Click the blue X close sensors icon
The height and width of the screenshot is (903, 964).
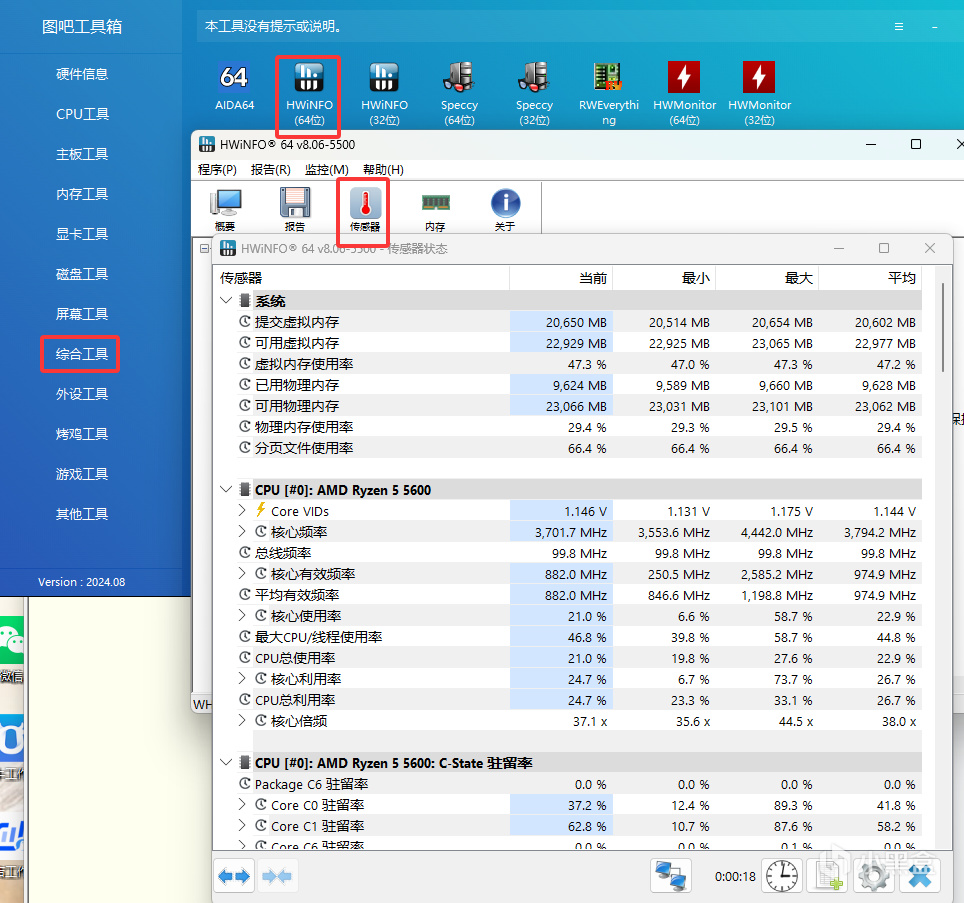920,876
